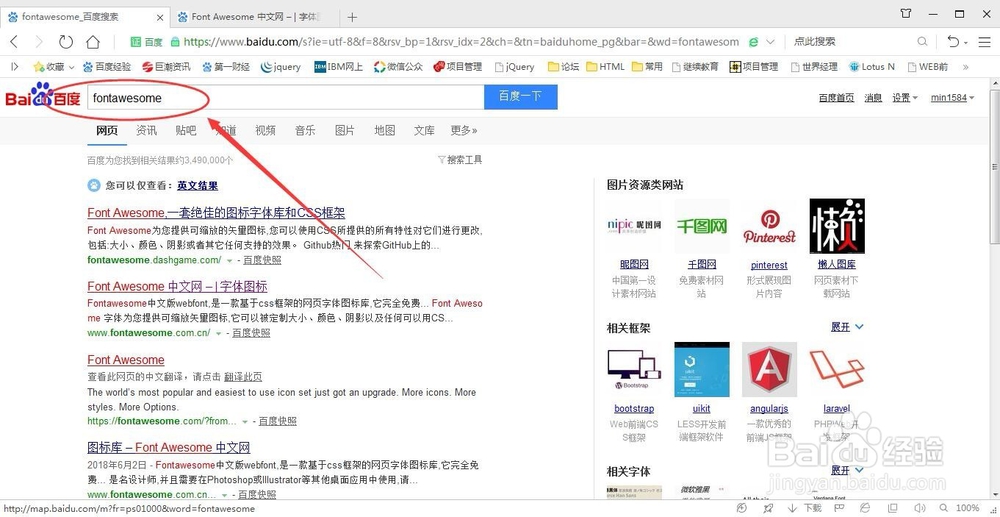This screenshot has width=1000, height=517.
Task: Open the 消息 link
Action: pos(873,98)
